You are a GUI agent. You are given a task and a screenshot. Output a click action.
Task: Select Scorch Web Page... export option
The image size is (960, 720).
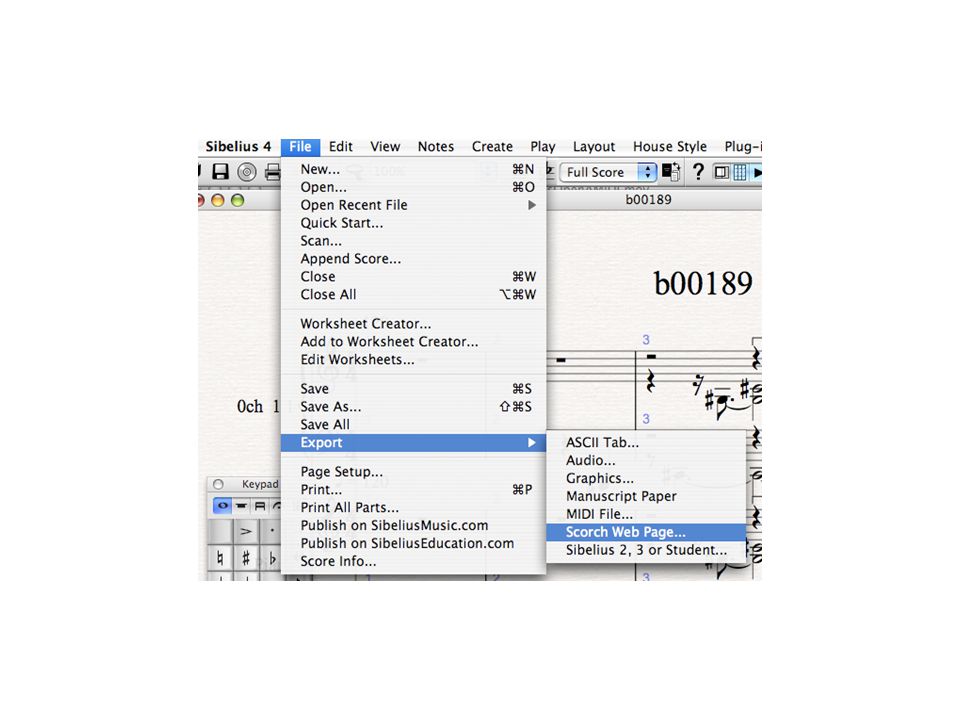646,532
